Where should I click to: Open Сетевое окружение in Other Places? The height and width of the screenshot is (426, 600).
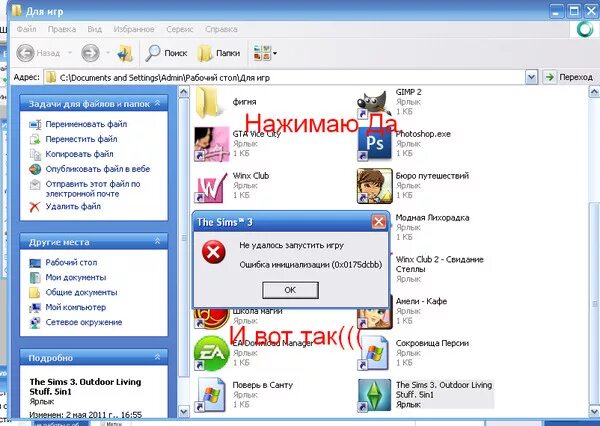(84, 322)
